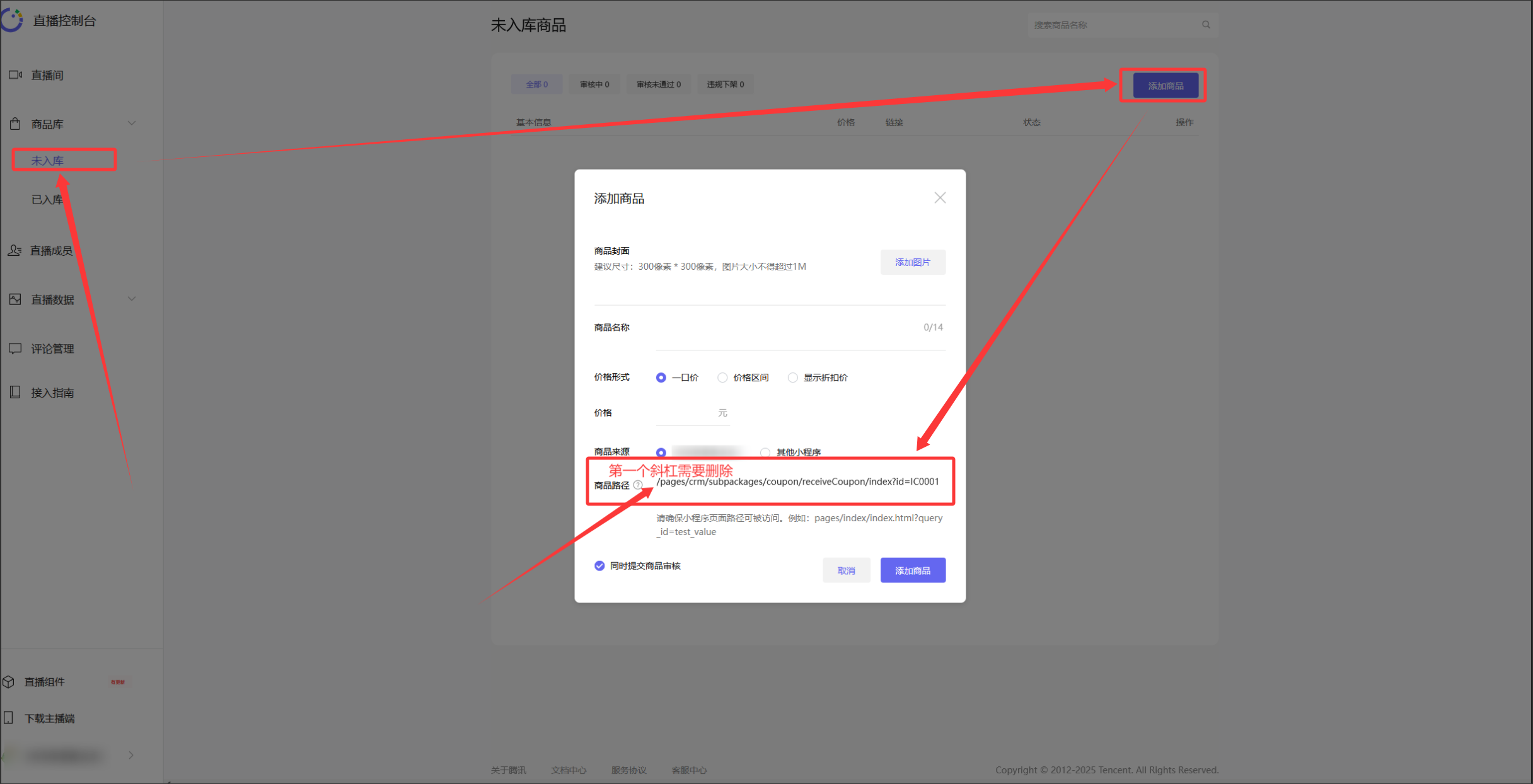Click the 直播数据 chart icon
Image resolution: width=1533 pixels, height=784 pixels.
[x=15, y=299]
